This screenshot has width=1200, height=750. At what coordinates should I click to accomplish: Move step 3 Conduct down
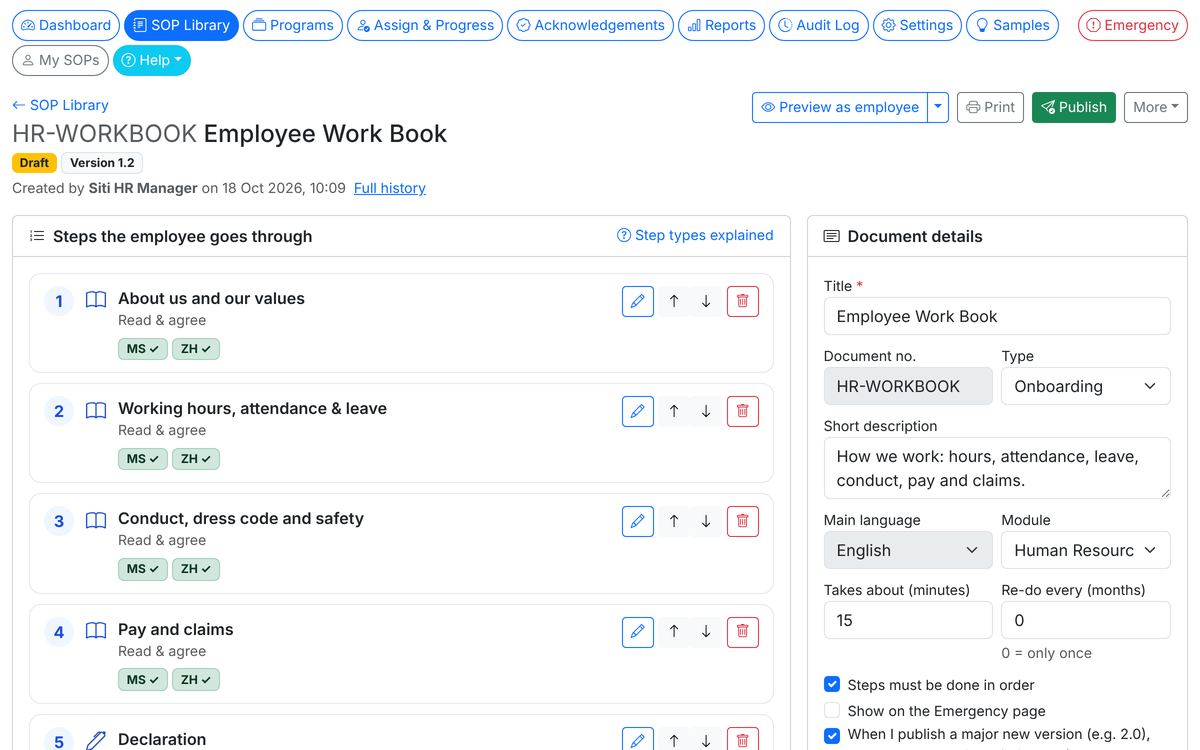[x=706, y=521]
